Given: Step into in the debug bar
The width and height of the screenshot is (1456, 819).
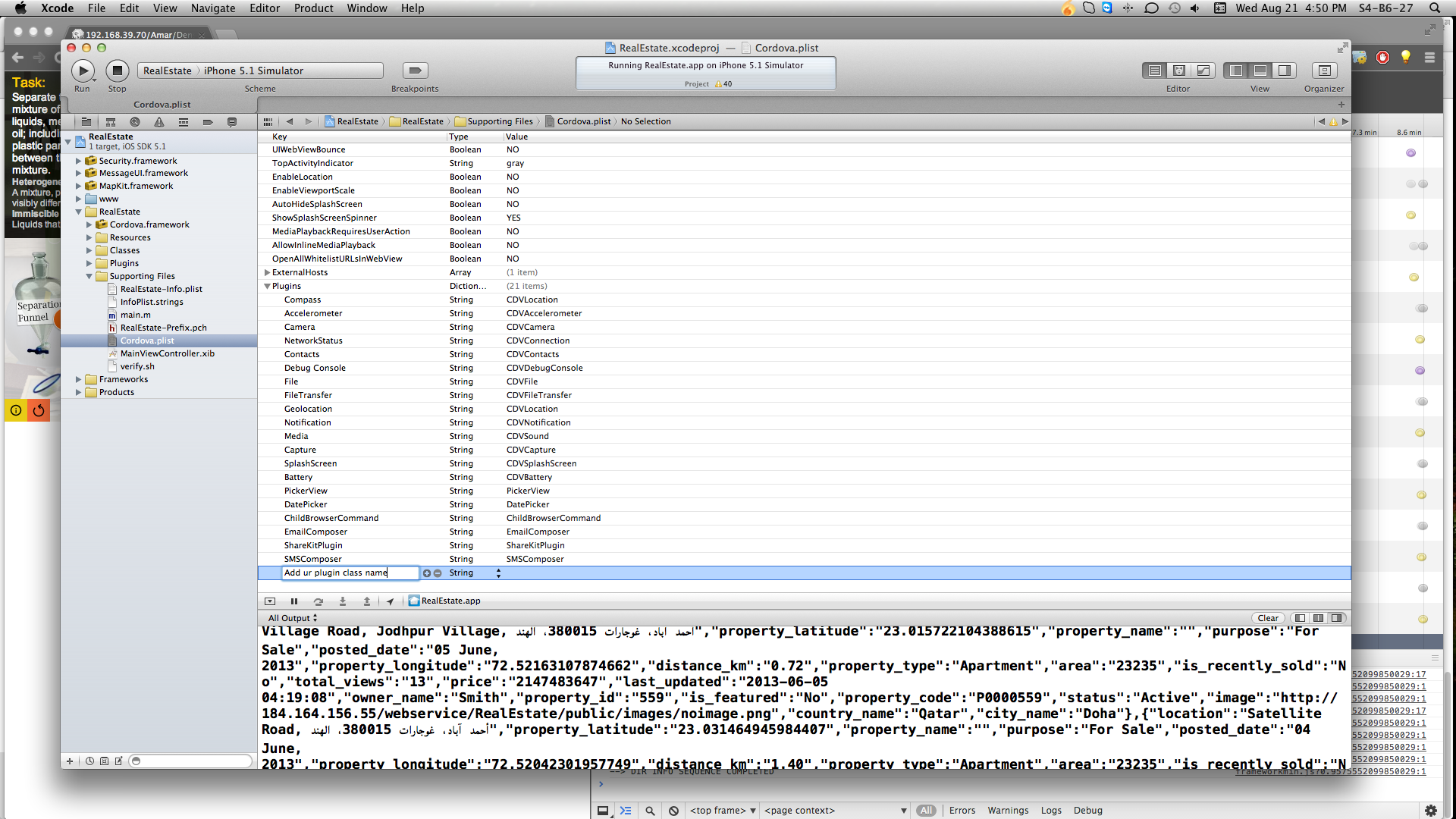Looking at the screenshot, I should coord(343,601).
